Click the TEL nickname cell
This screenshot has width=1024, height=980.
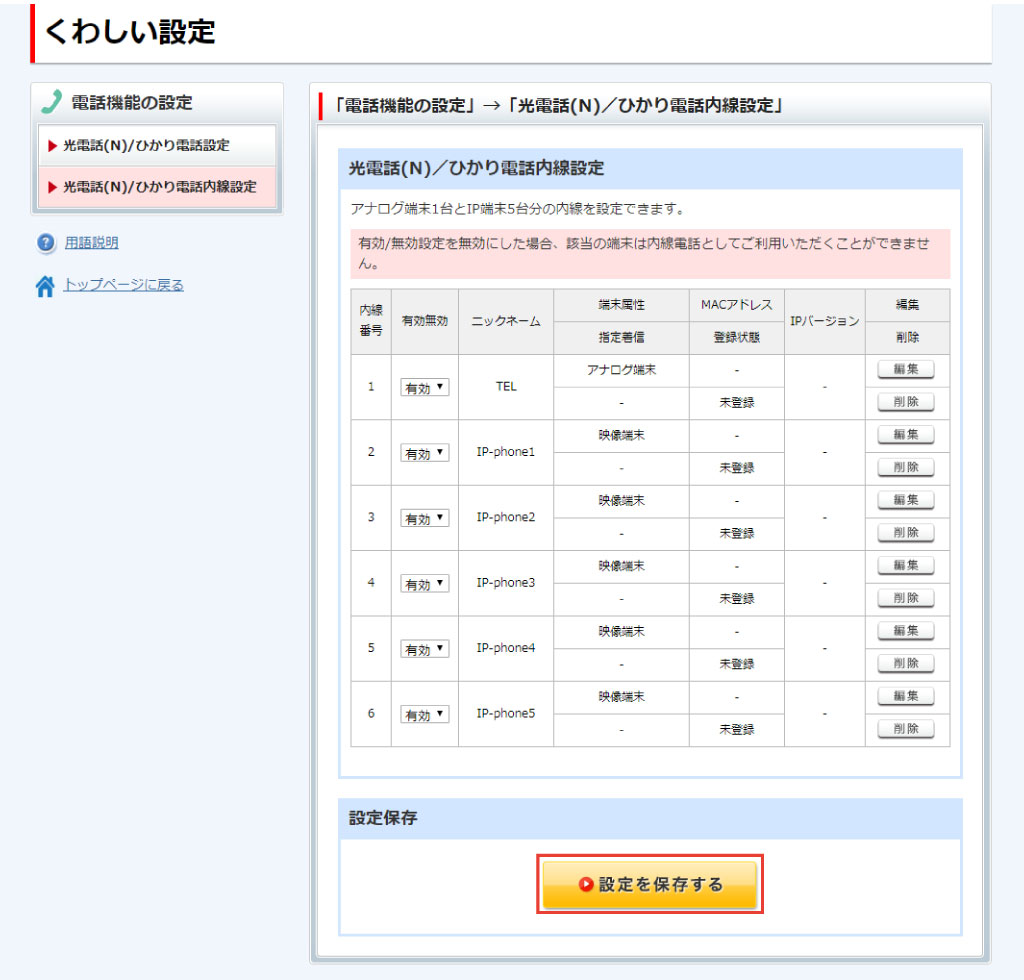(x=506, y=387)
